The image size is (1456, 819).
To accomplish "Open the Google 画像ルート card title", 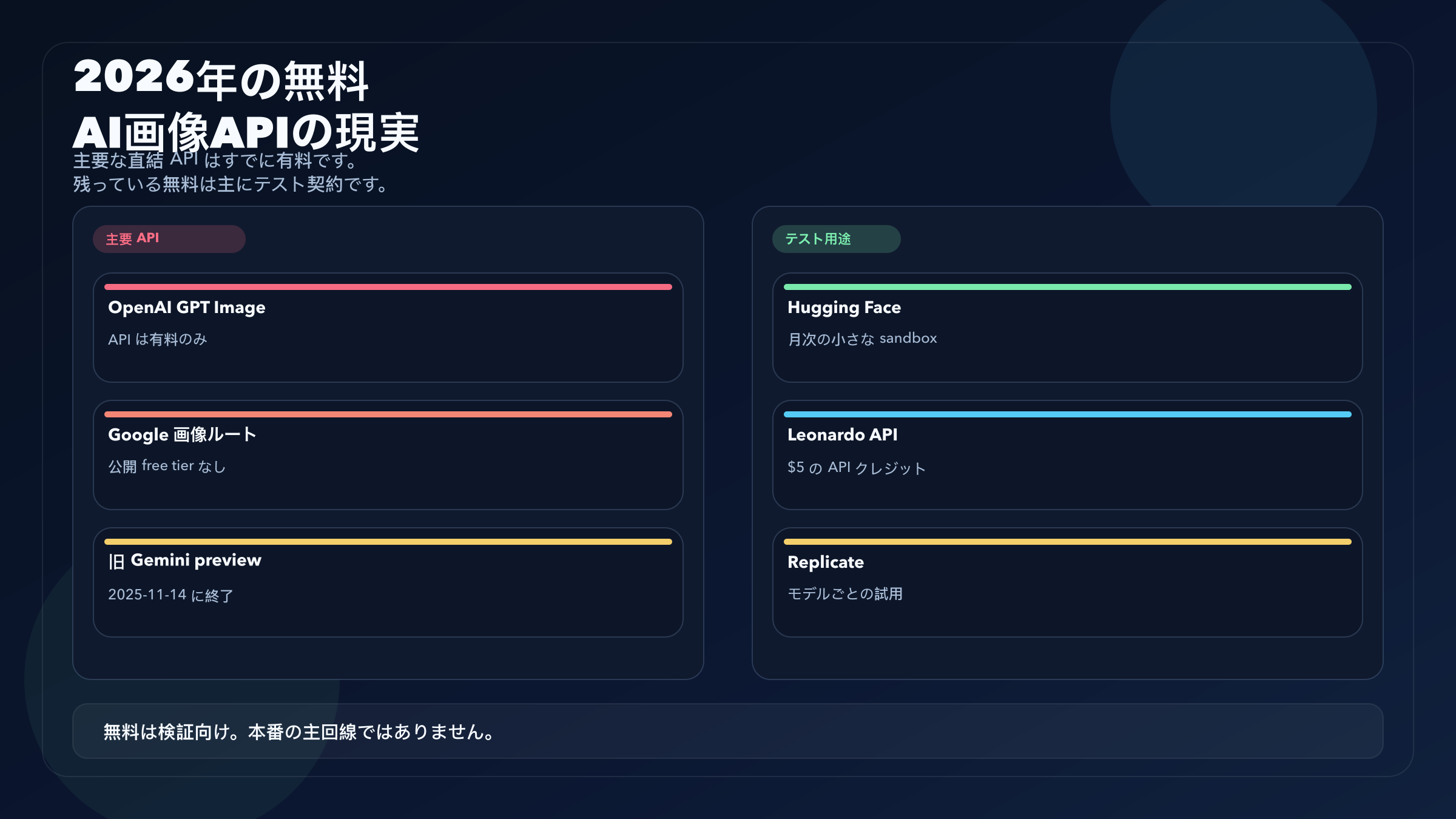I will [x=182, y=435].
